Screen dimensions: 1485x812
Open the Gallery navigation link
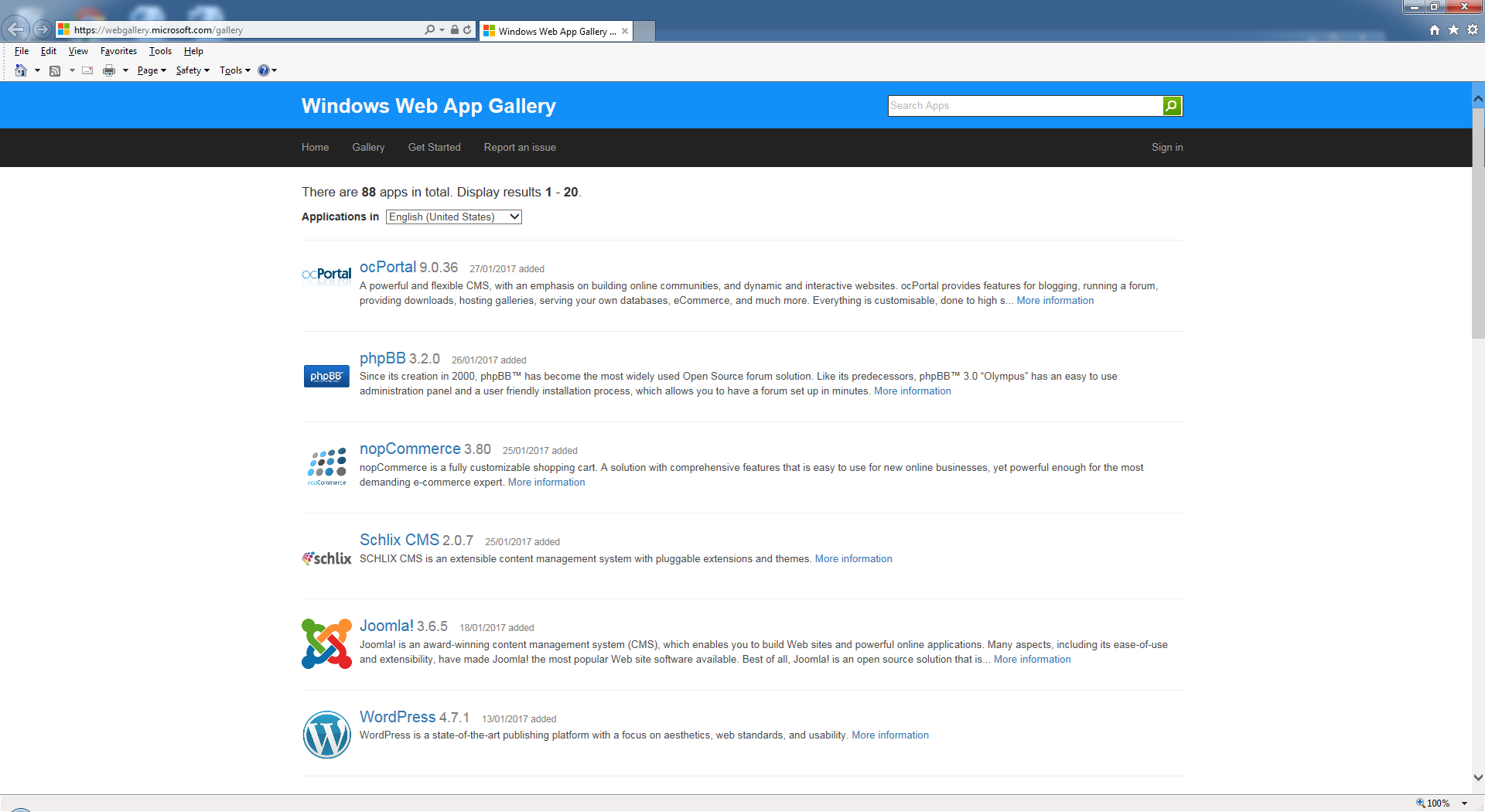pyautogui.click(x=368, y=147)
